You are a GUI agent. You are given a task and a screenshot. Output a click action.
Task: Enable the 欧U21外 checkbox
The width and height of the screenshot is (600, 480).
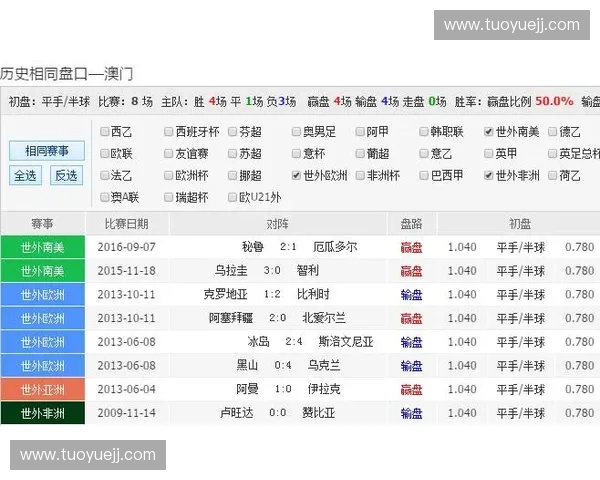point(232,198)
